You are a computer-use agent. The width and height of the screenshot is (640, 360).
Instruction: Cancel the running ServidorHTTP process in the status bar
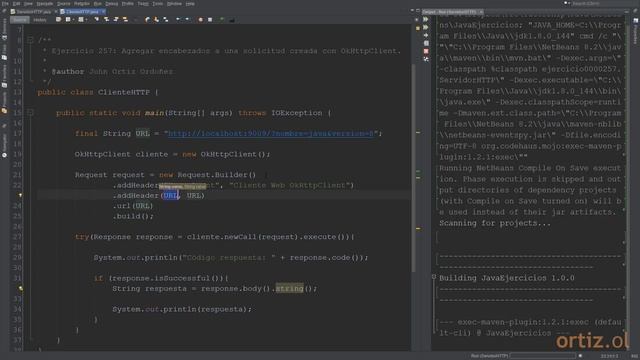(x=580, y=356)
